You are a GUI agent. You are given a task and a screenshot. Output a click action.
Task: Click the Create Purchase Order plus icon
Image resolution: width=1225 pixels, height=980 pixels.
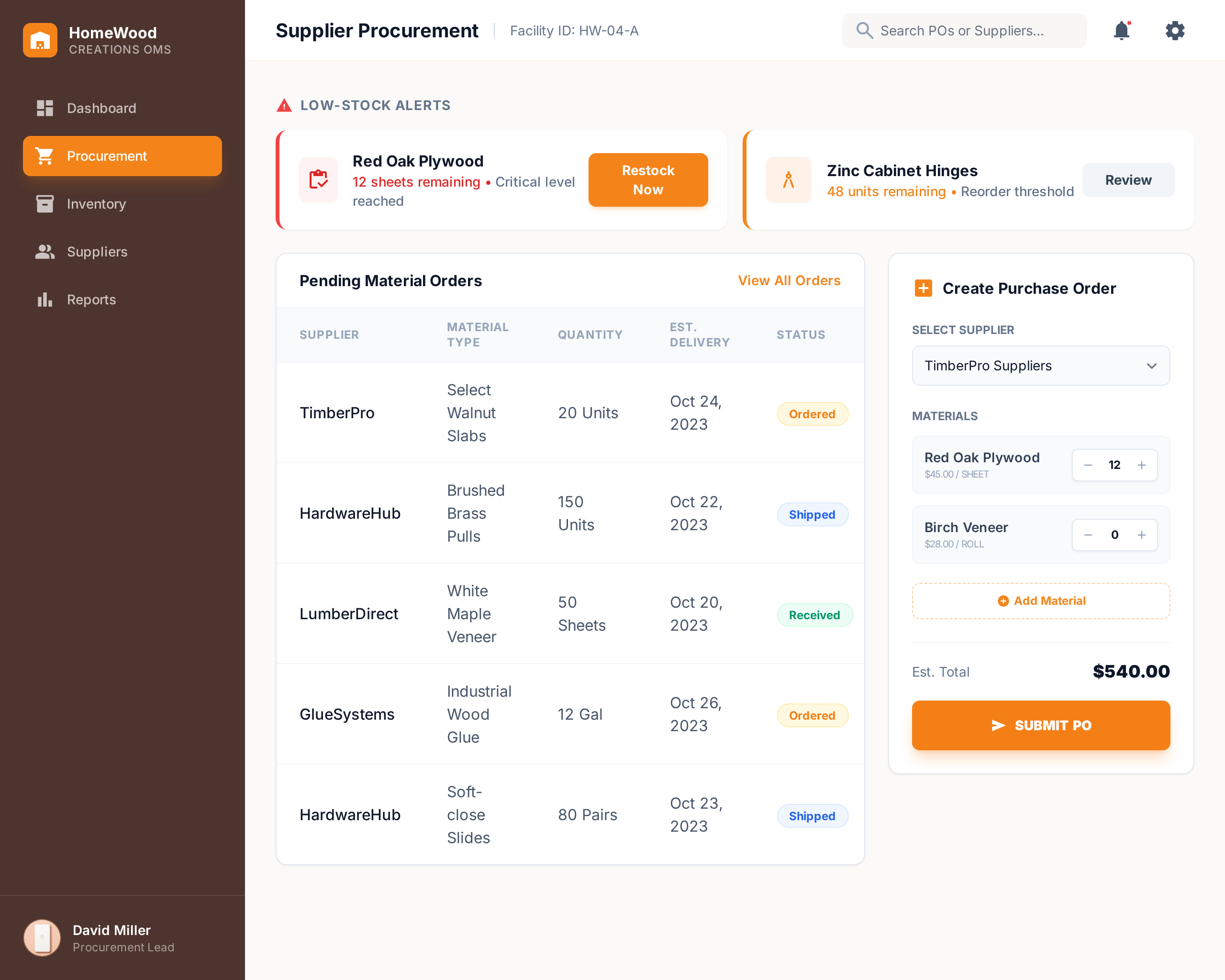tap(923, 288)
